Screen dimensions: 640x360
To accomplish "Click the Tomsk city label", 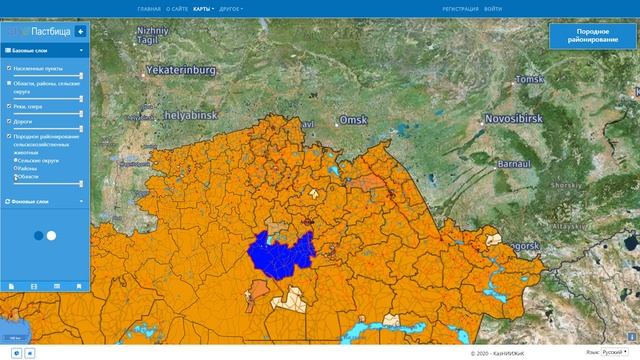I will coord(530,79).
